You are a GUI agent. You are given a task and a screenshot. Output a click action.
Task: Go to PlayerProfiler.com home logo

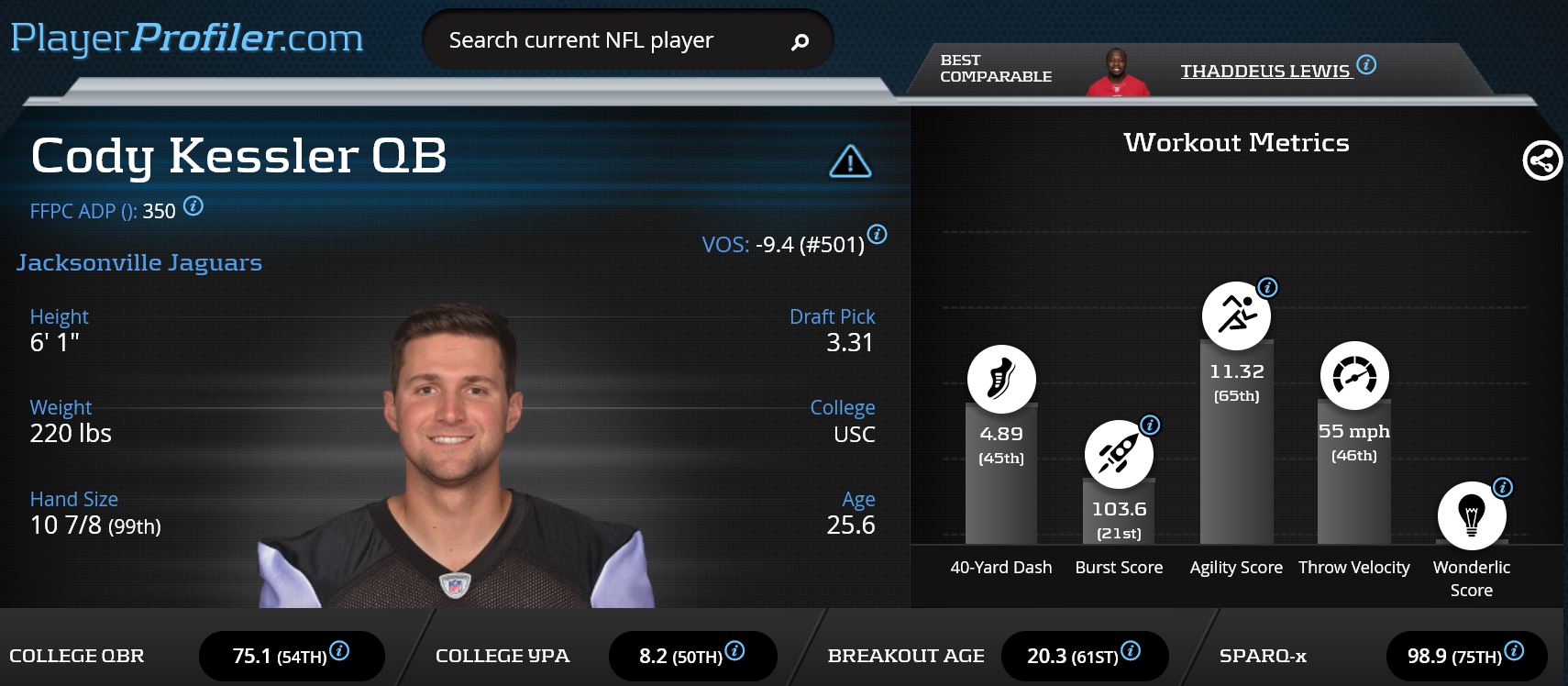tap(186, 38)
